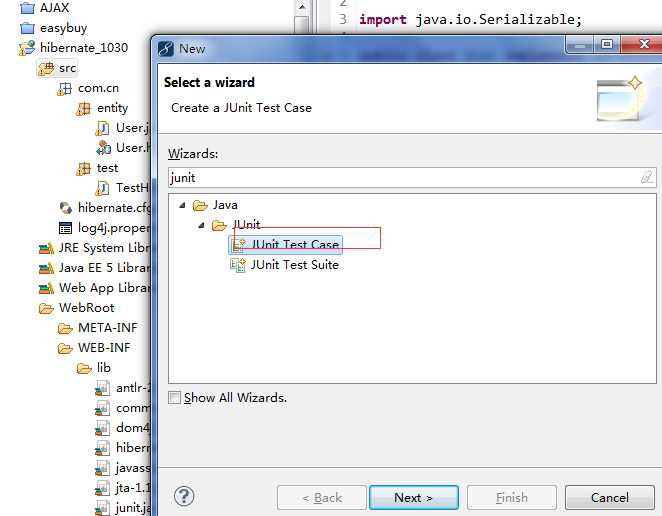The image size is (662, 516).
Task: Click the junit.jar file icon
Action: (103, 508)
